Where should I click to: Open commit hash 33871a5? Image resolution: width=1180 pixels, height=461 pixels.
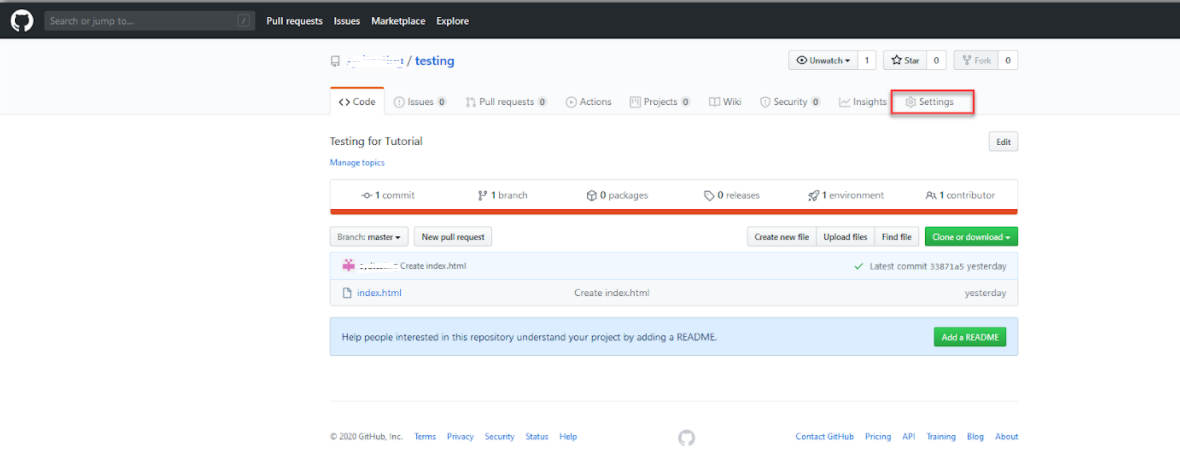click(947, 266)
